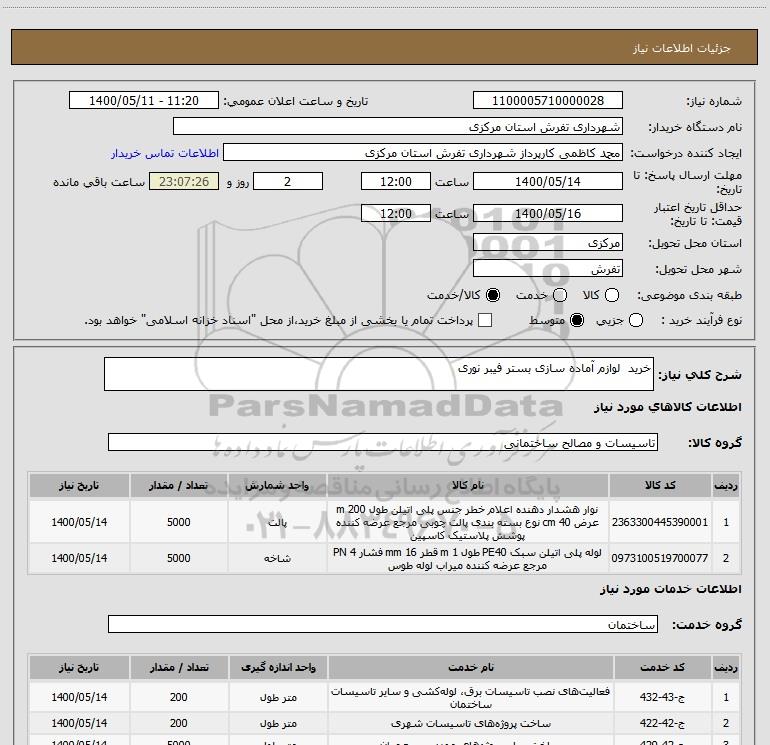The height and width of the screenshot is (745, 770).
Task: Click the public announcement date field
Action: (x=144, y=101)
